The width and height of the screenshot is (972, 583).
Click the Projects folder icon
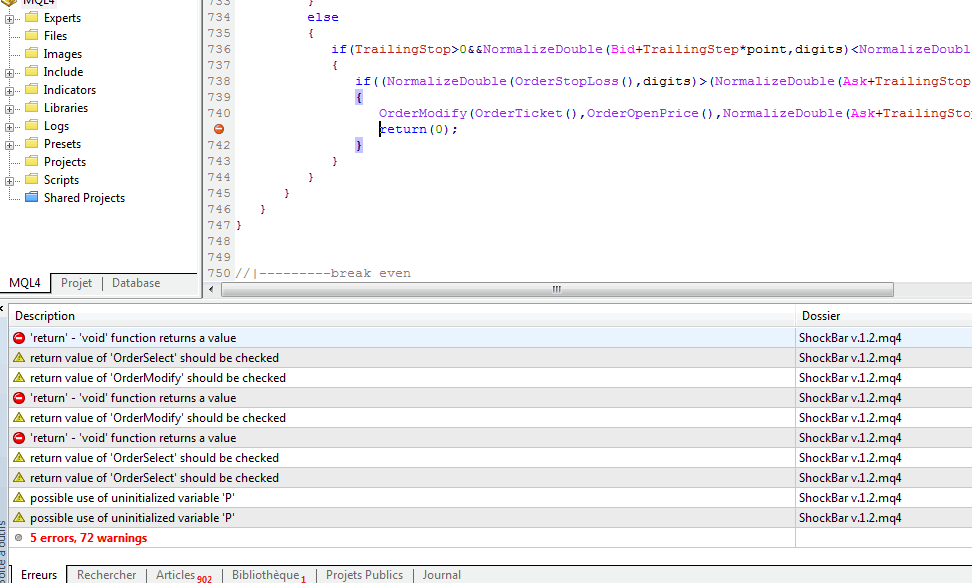click(x=31, y=162)
